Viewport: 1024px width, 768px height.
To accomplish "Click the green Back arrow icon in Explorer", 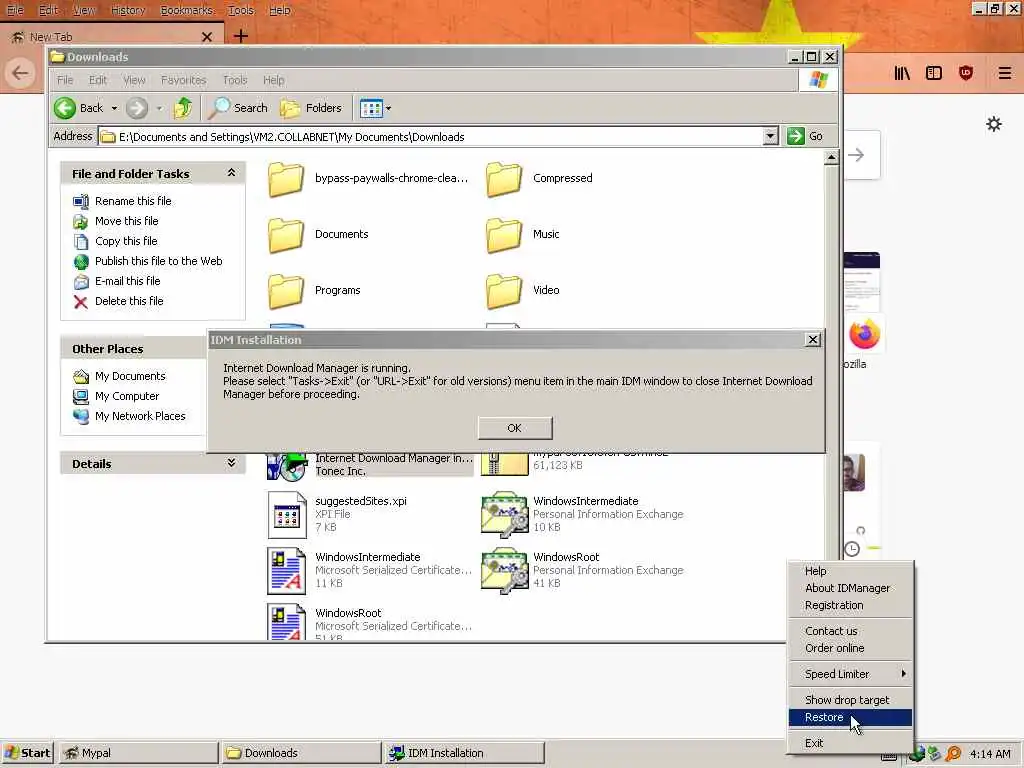I will 65,108.
